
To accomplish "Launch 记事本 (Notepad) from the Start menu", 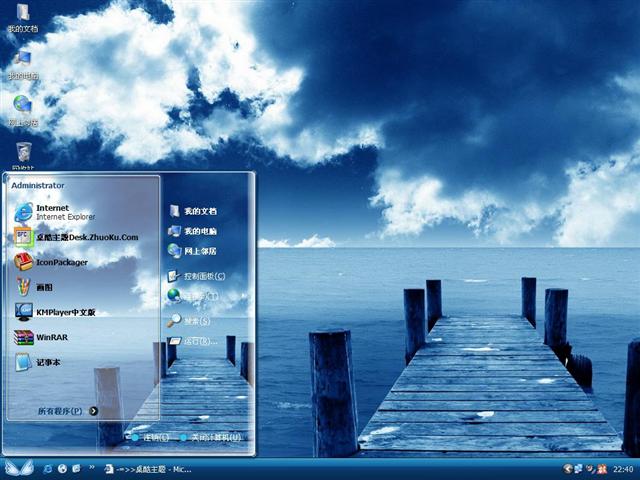I will tap(50, 362).
